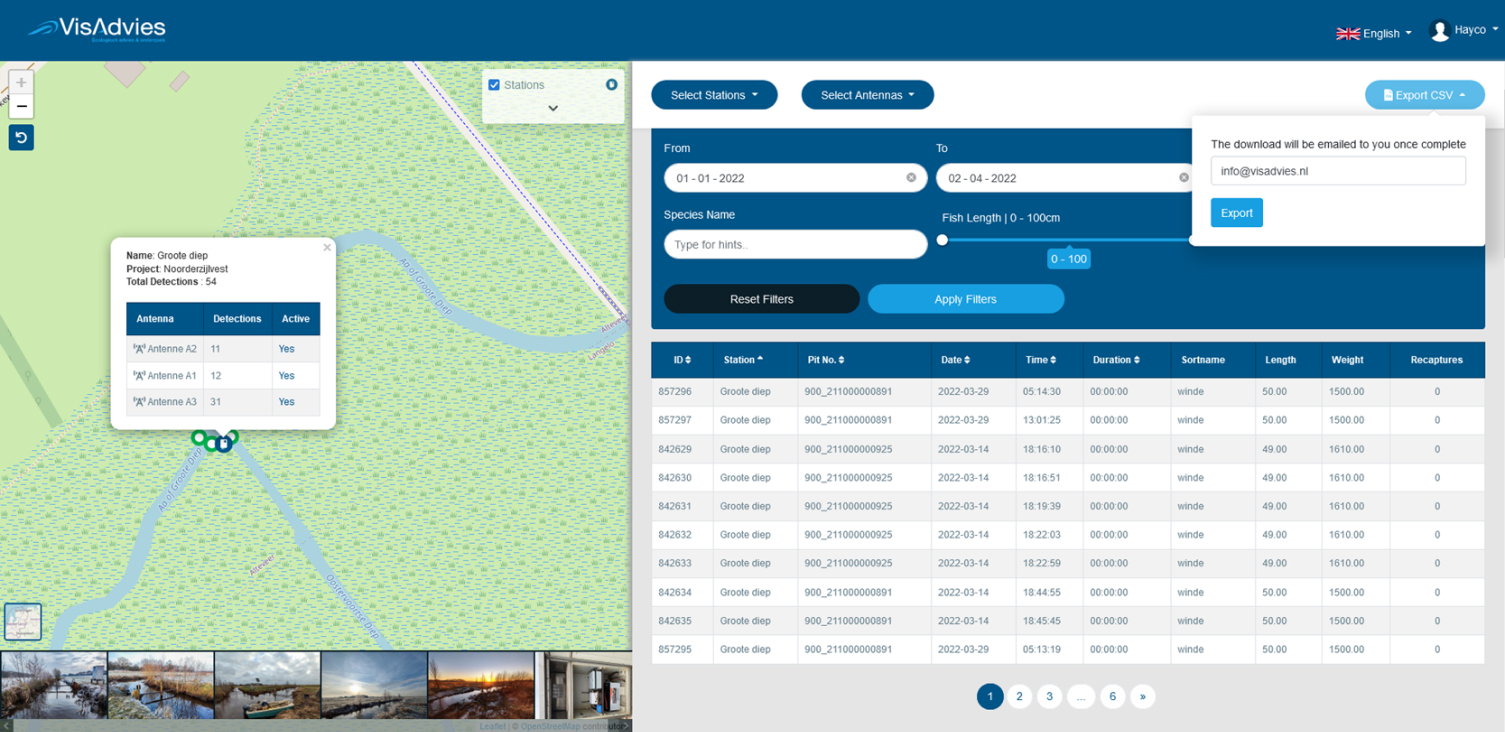
Task: Expand the Stations legend chevron
Action: (x=553, y=108)
